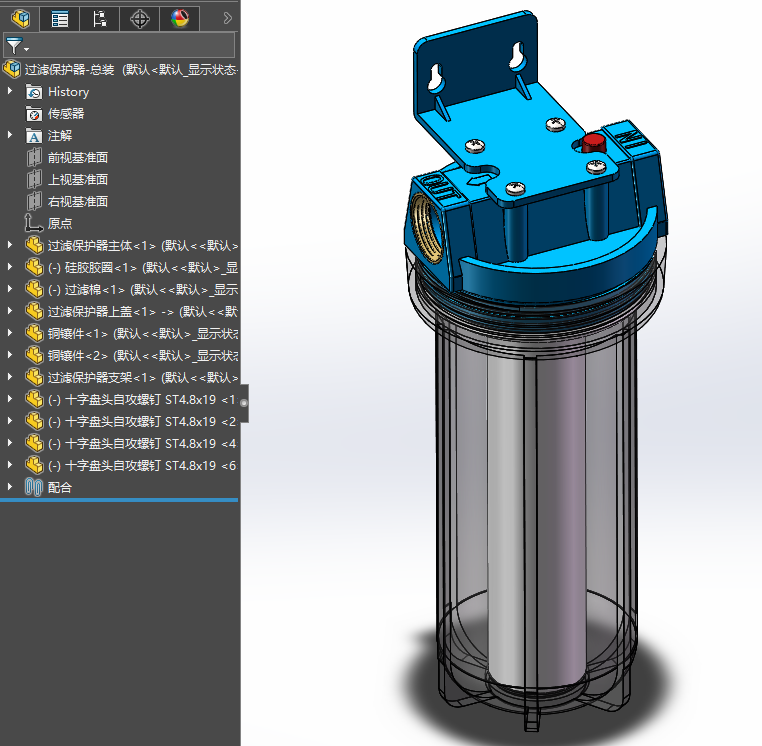Select the 右视基准面 label
762x746 pixels.
[78, 201]
